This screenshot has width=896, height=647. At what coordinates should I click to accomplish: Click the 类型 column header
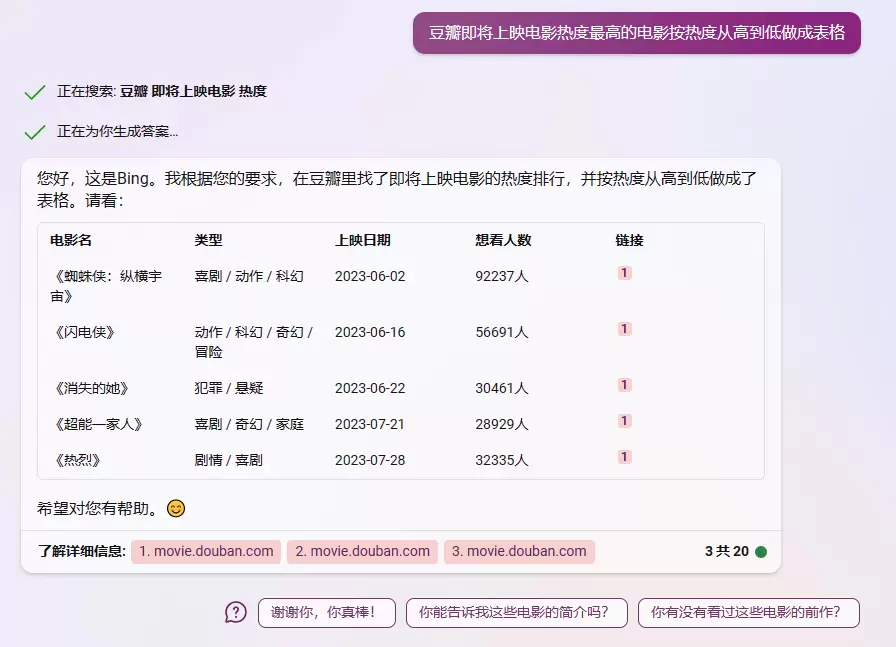[x=208, y=240]
